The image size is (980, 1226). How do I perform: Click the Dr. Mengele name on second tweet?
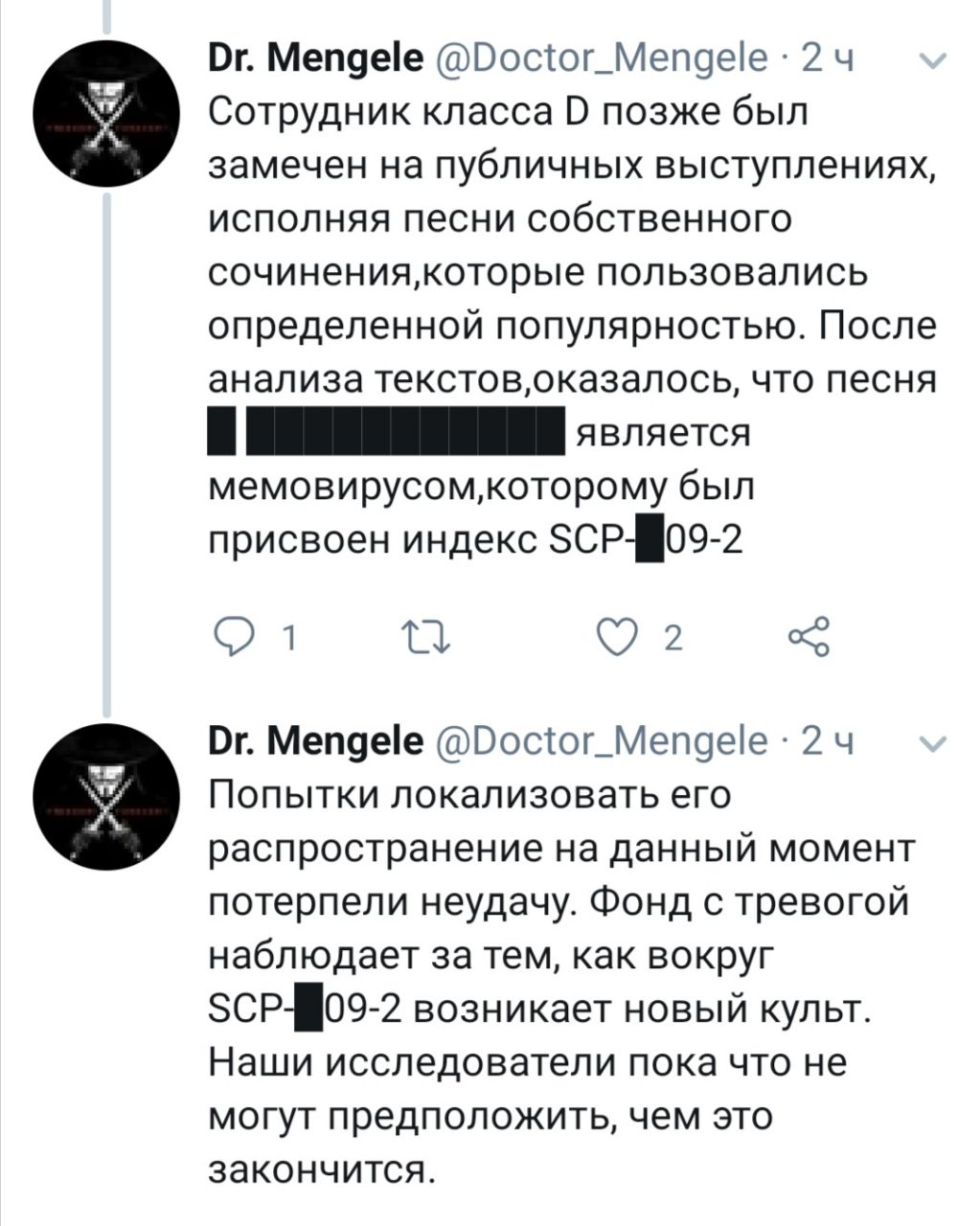click(316, 741)
